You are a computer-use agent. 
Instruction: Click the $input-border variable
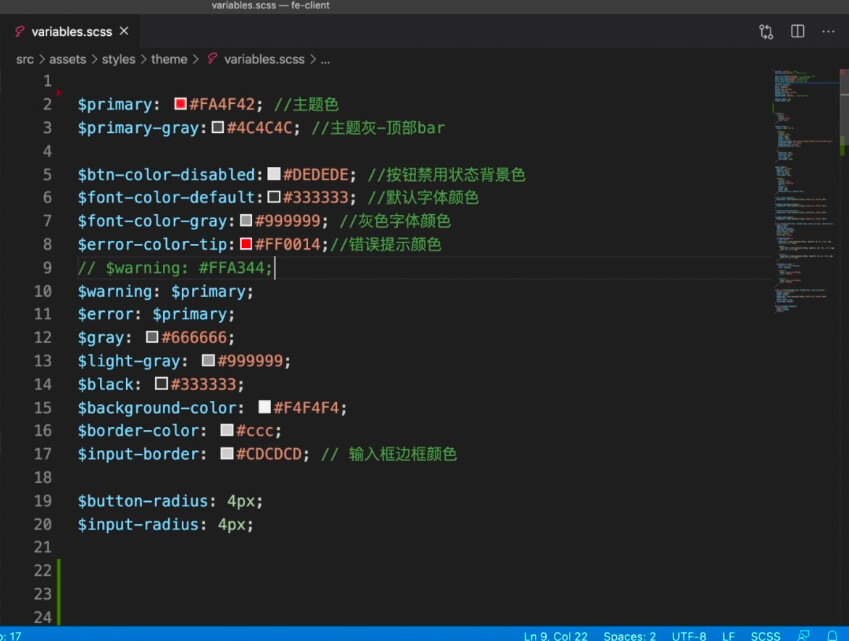point(138,454)
